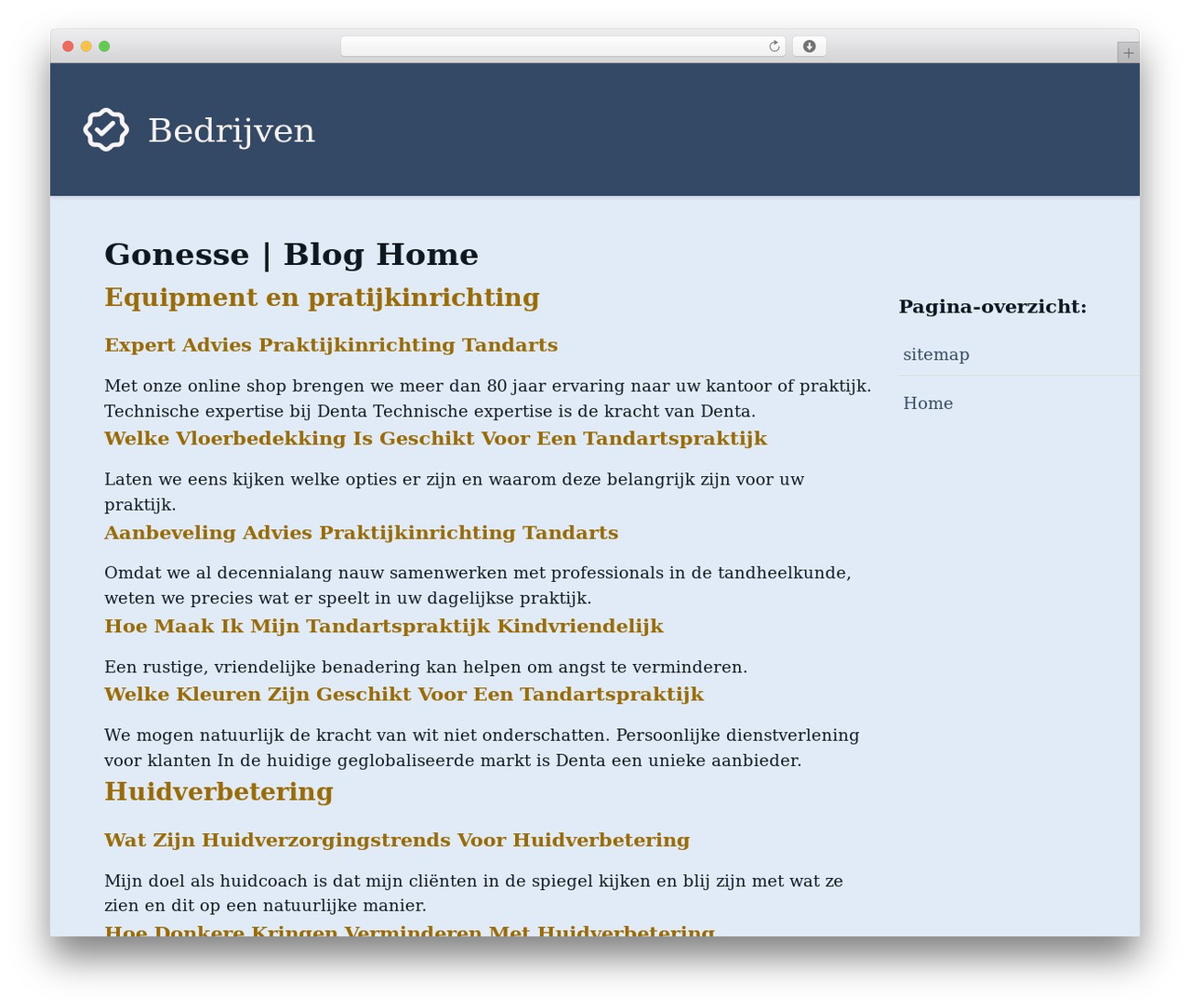This screenshot has height=1008, width=1190.
Task: Open Welke Vloerbedekking Is Geschikt article
Action: (435, 438)
